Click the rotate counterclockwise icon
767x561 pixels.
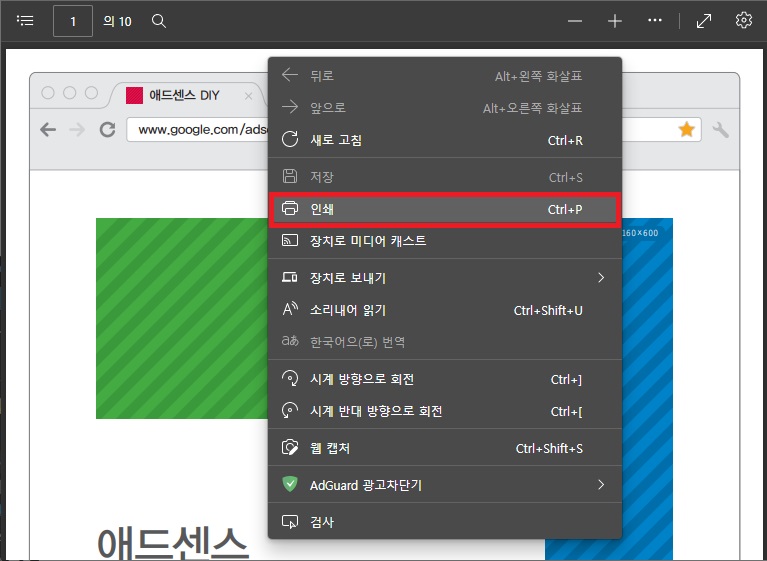coord(290,410)
